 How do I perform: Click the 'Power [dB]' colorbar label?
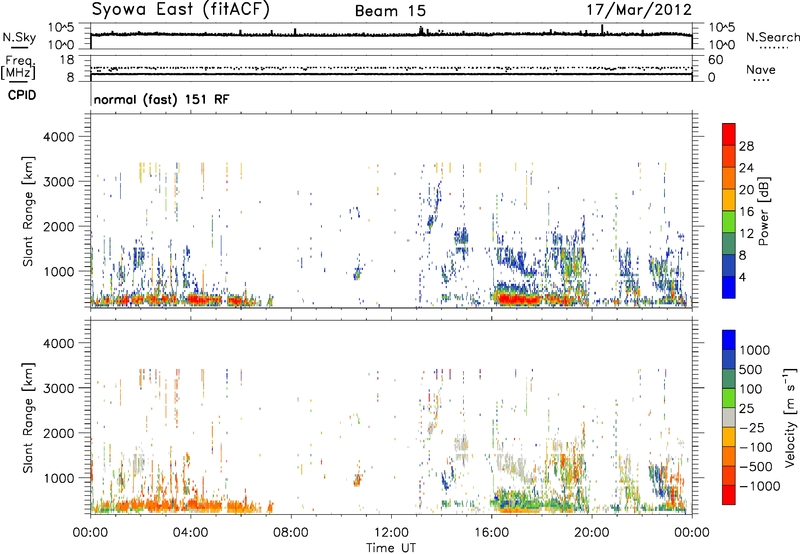(x=763, y=211)
